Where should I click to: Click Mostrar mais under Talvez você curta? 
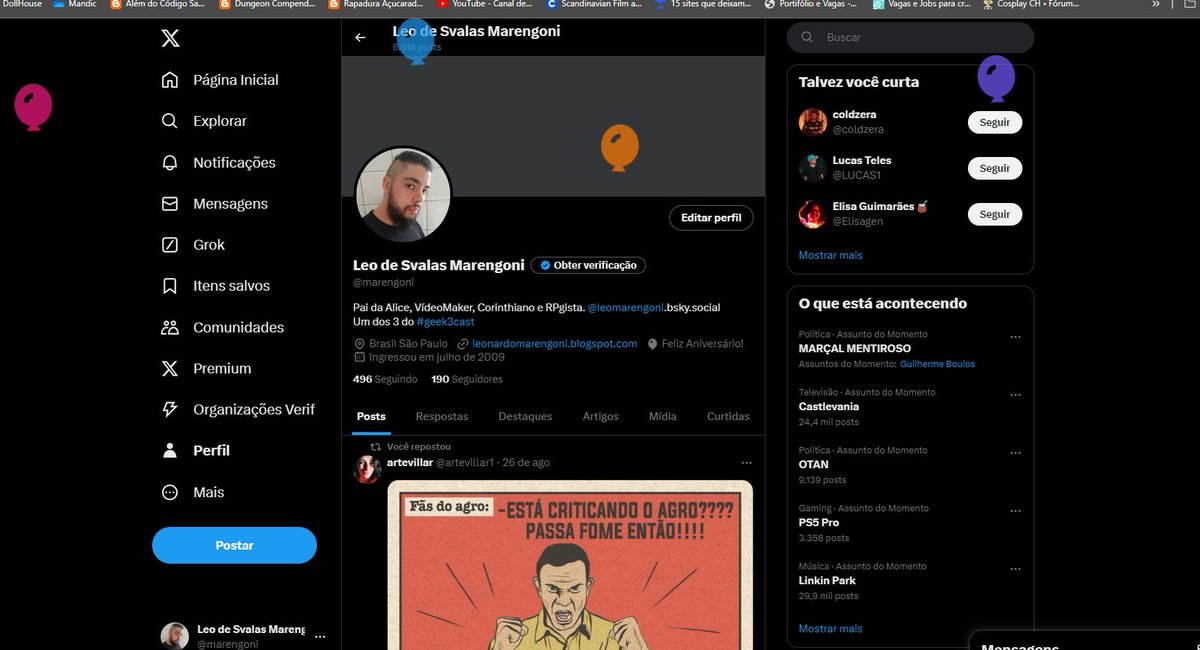[830, 255]
